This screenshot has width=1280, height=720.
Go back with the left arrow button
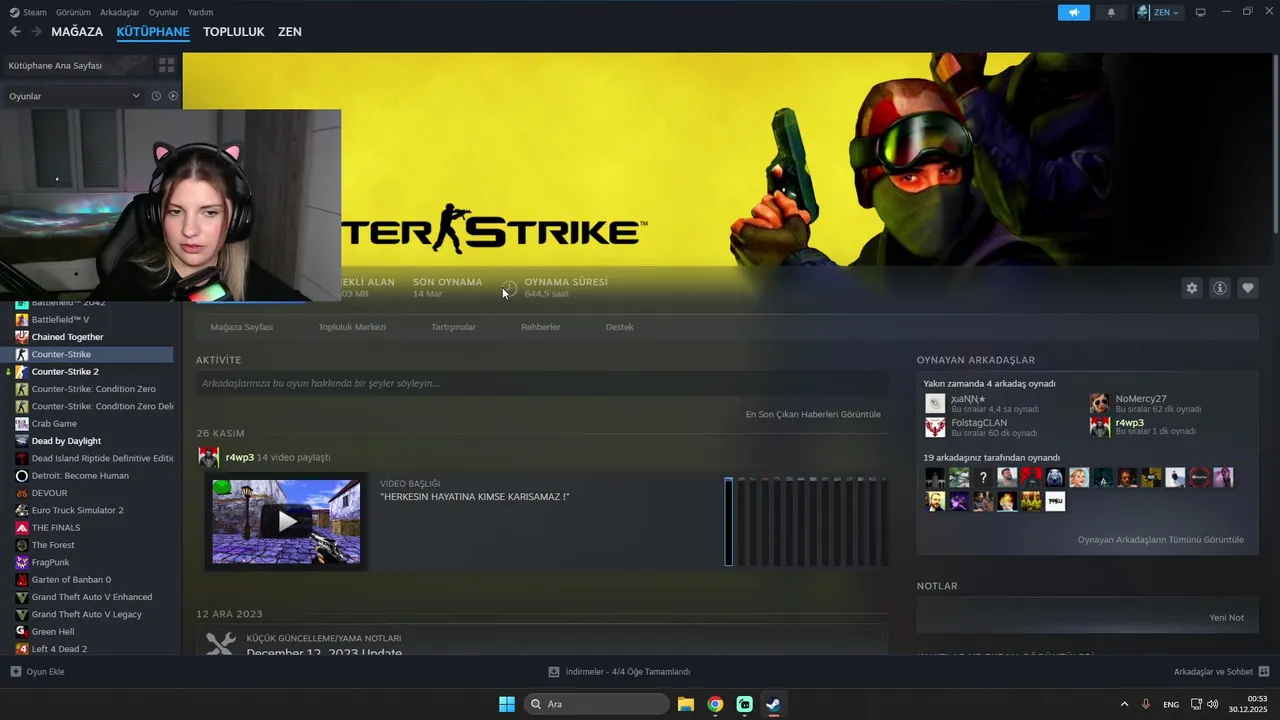click(x=15, y=32)
